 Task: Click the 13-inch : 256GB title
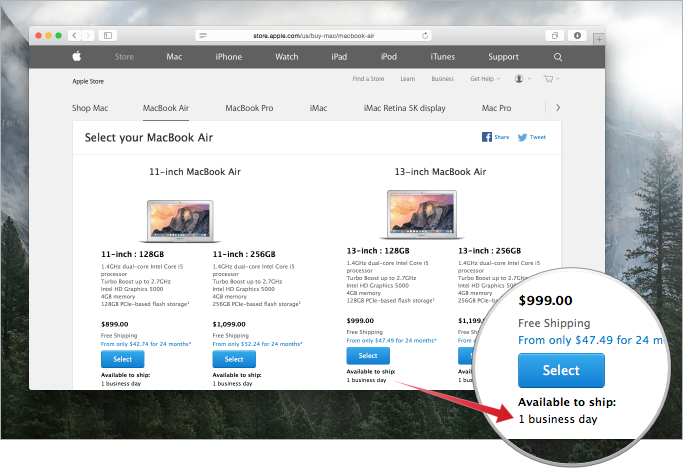[490, 251]
